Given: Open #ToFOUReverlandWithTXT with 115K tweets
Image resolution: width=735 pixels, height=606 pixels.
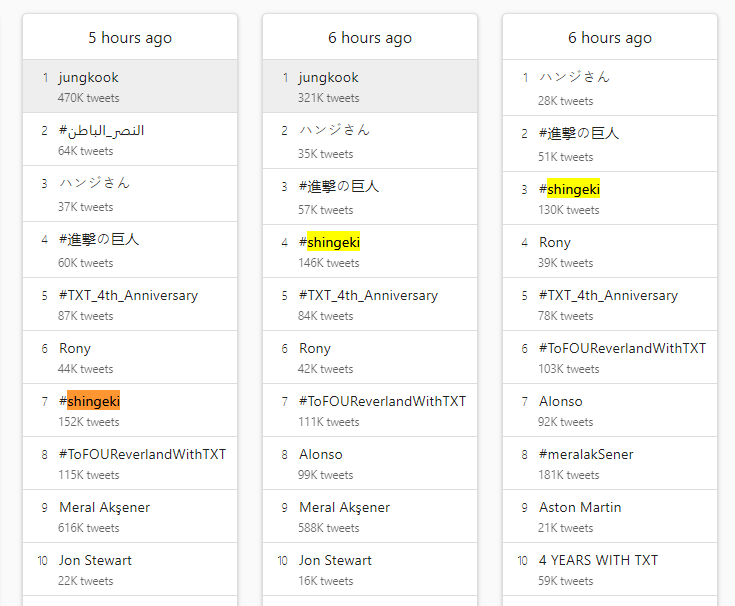Looking at the screenshot, I should tap(130, 464).
